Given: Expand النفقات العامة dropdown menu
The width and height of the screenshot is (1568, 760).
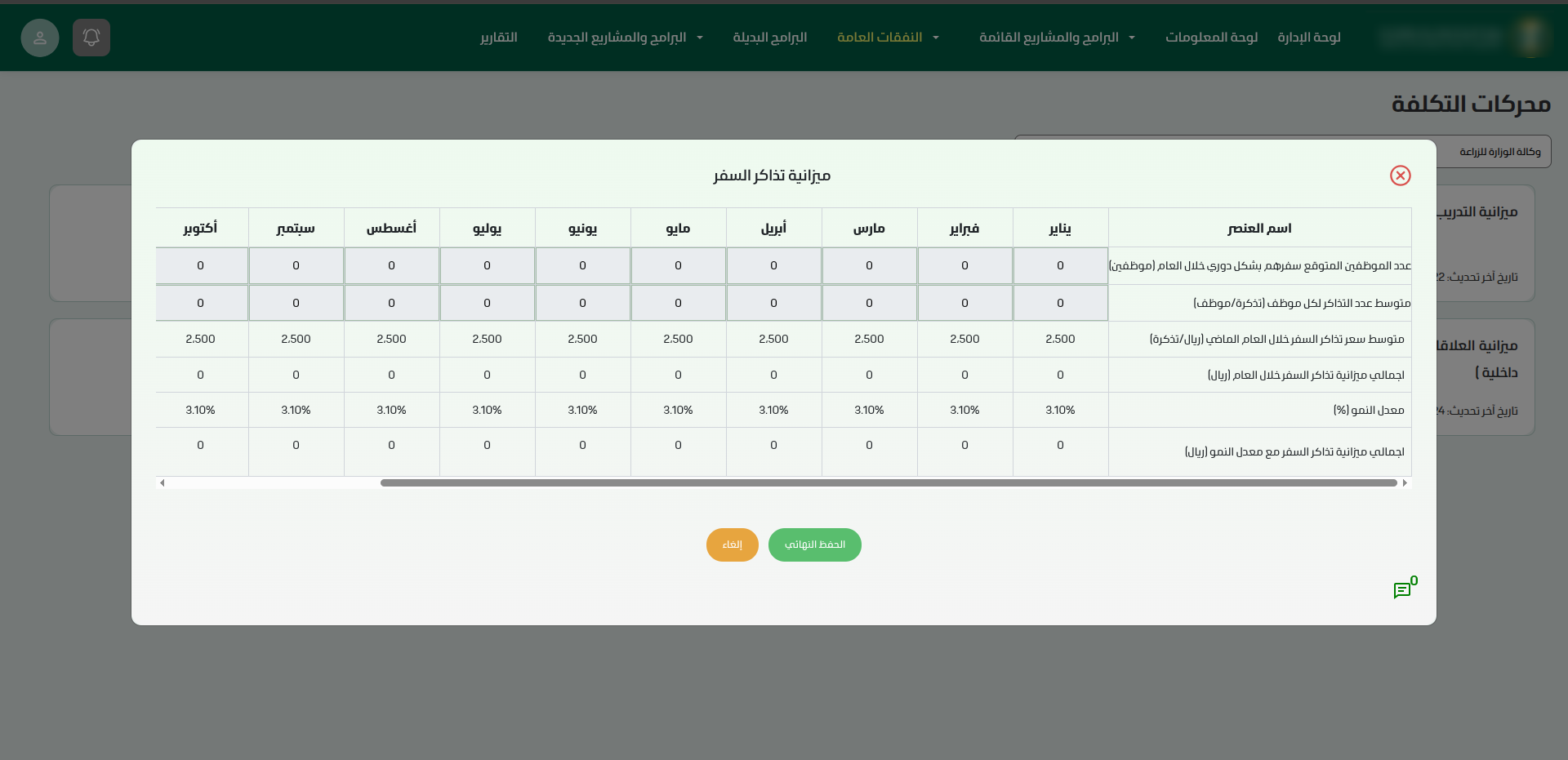Looking at the screenshot, I should tap(888, 38).
